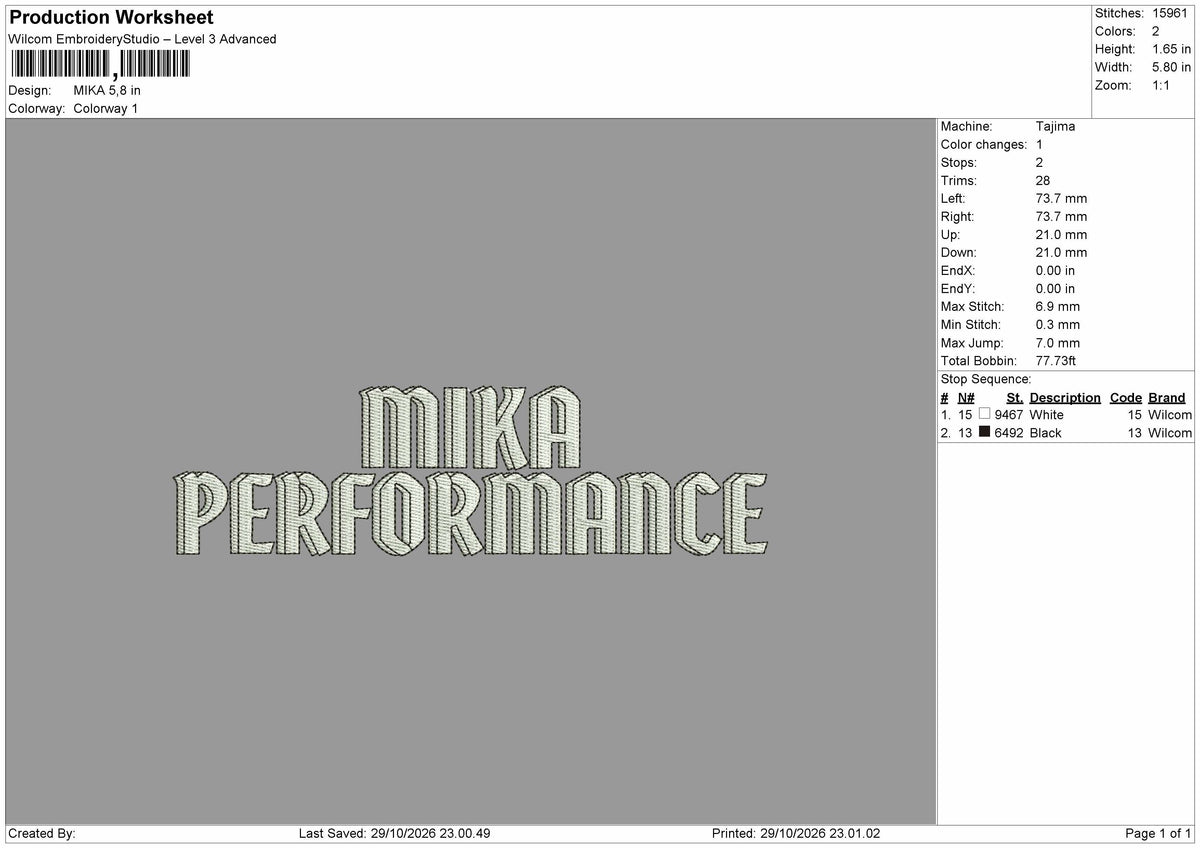Click the 'Colorway 1' value
Viewport: 1200px width, 848px height.
(106, 108)
